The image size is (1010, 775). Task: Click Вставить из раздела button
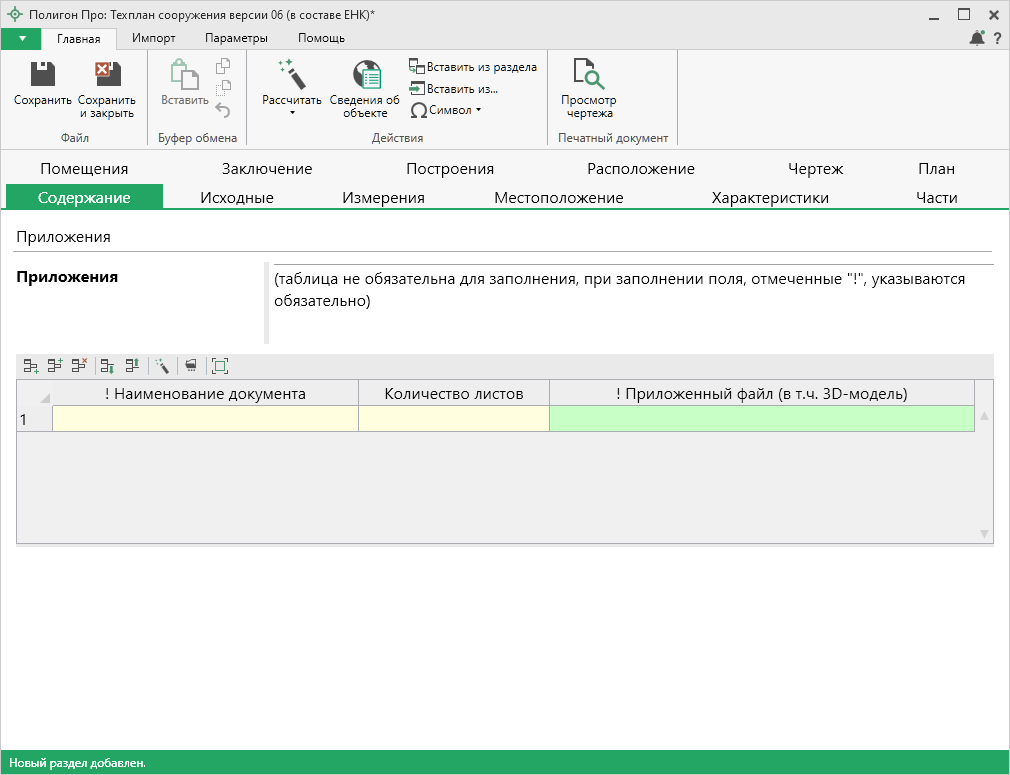tap(473, 67)
